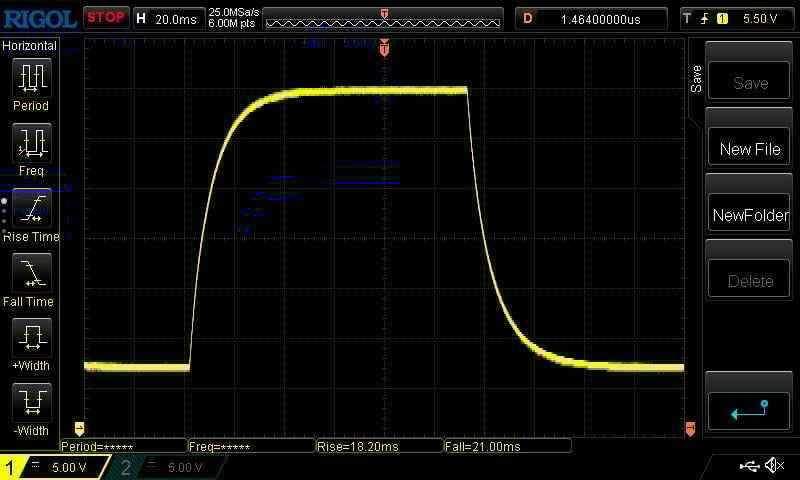Viewport: 800px width, 480px height.
Task: Click the NewFolder button
Action: (749, 213)
